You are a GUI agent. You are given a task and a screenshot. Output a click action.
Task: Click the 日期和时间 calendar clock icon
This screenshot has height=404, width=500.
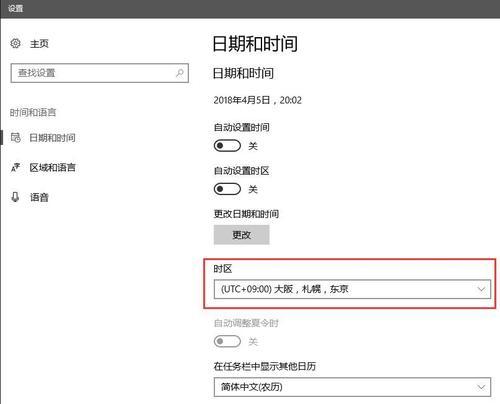tap(16, 137)
